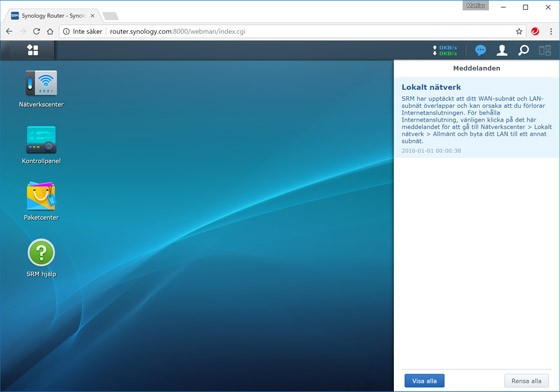This screenshot has width=560, height=392.
Task: Go to browser home page icon
Action: point(50,31)
